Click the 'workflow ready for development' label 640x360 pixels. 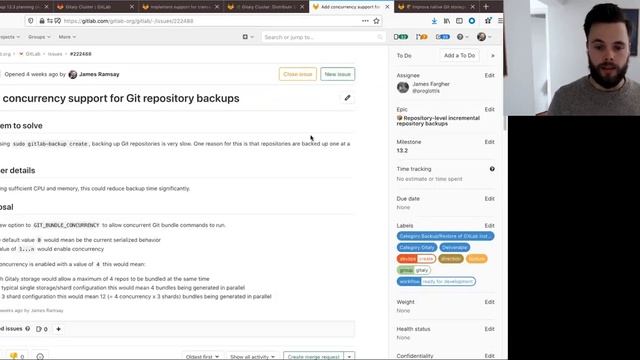coord(436,282)
